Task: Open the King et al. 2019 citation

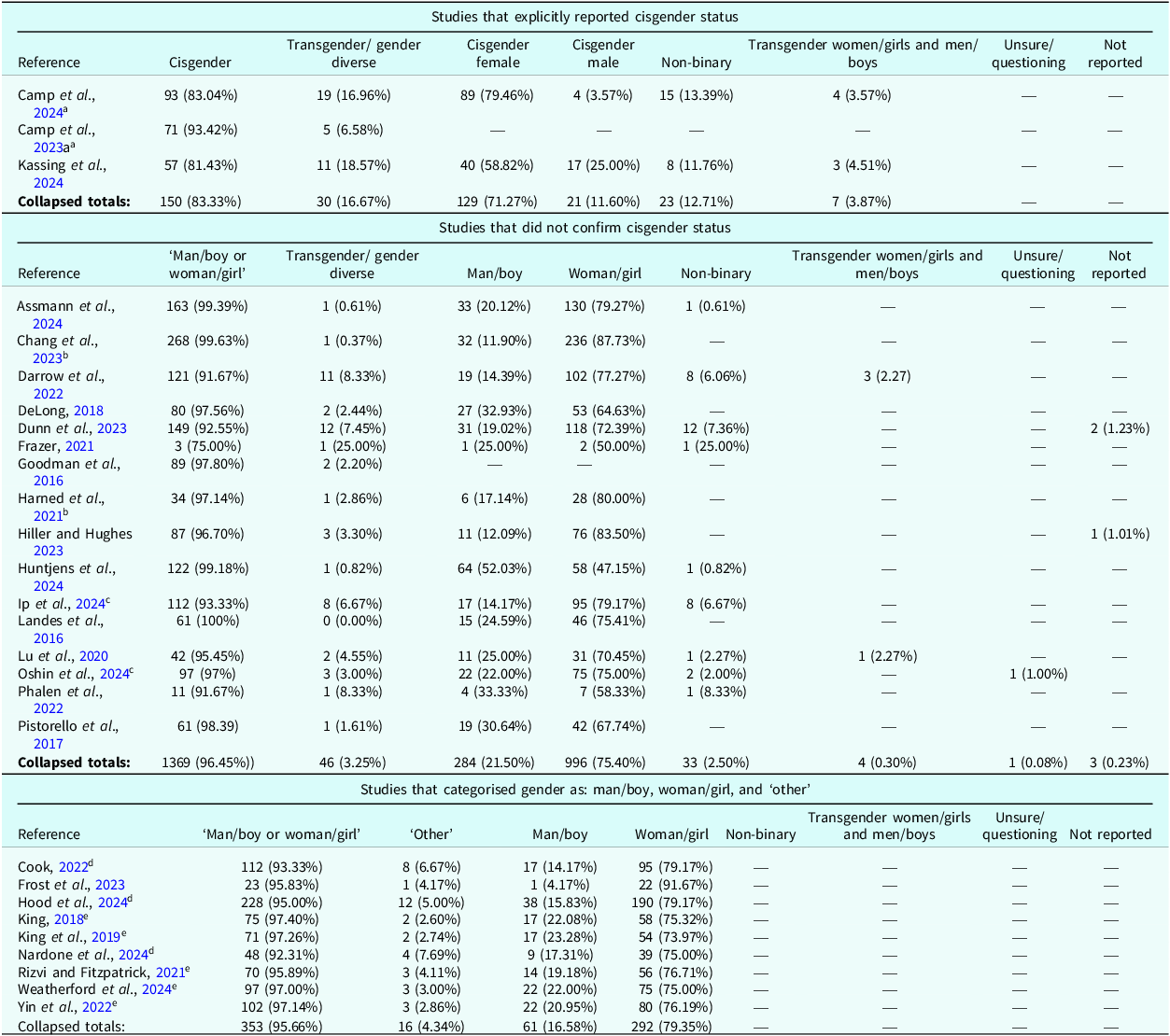Action: (x=106, y=937)
